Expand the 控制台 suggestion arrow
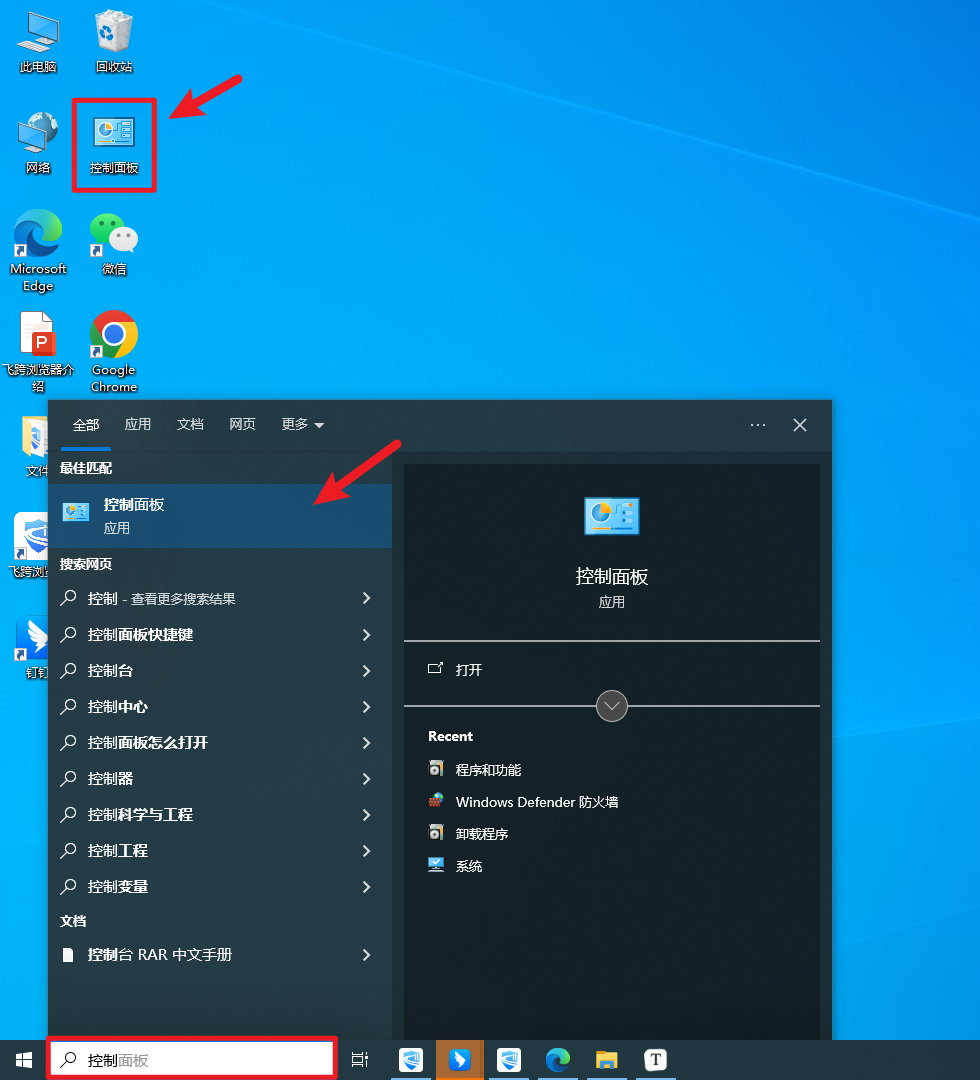This screenshot has width=980, height=1080. tap(366, 671)
